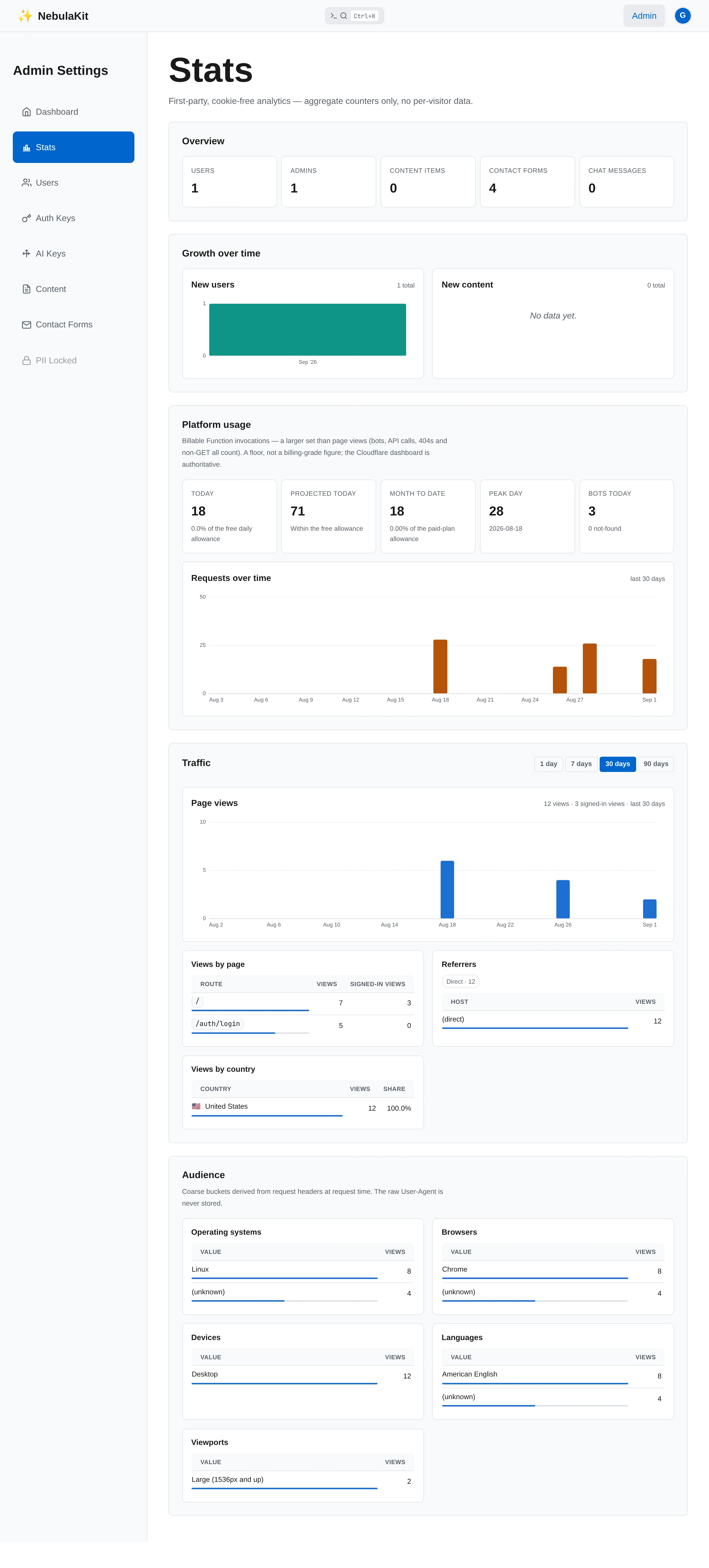This screenshot has width=709, height=1568.
Task: Click the American English language row
Action: [553, 1376]
